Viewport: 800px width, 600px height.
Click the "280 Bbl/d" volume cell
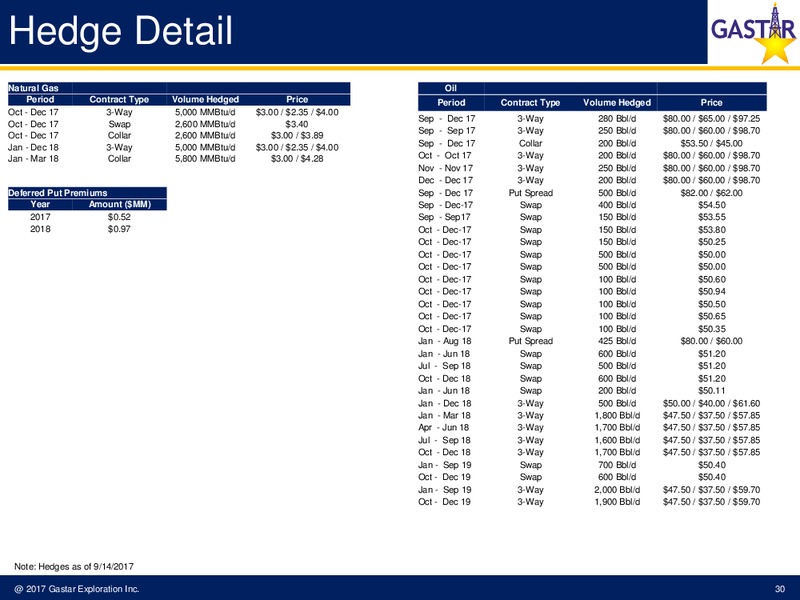pos(617,118)
